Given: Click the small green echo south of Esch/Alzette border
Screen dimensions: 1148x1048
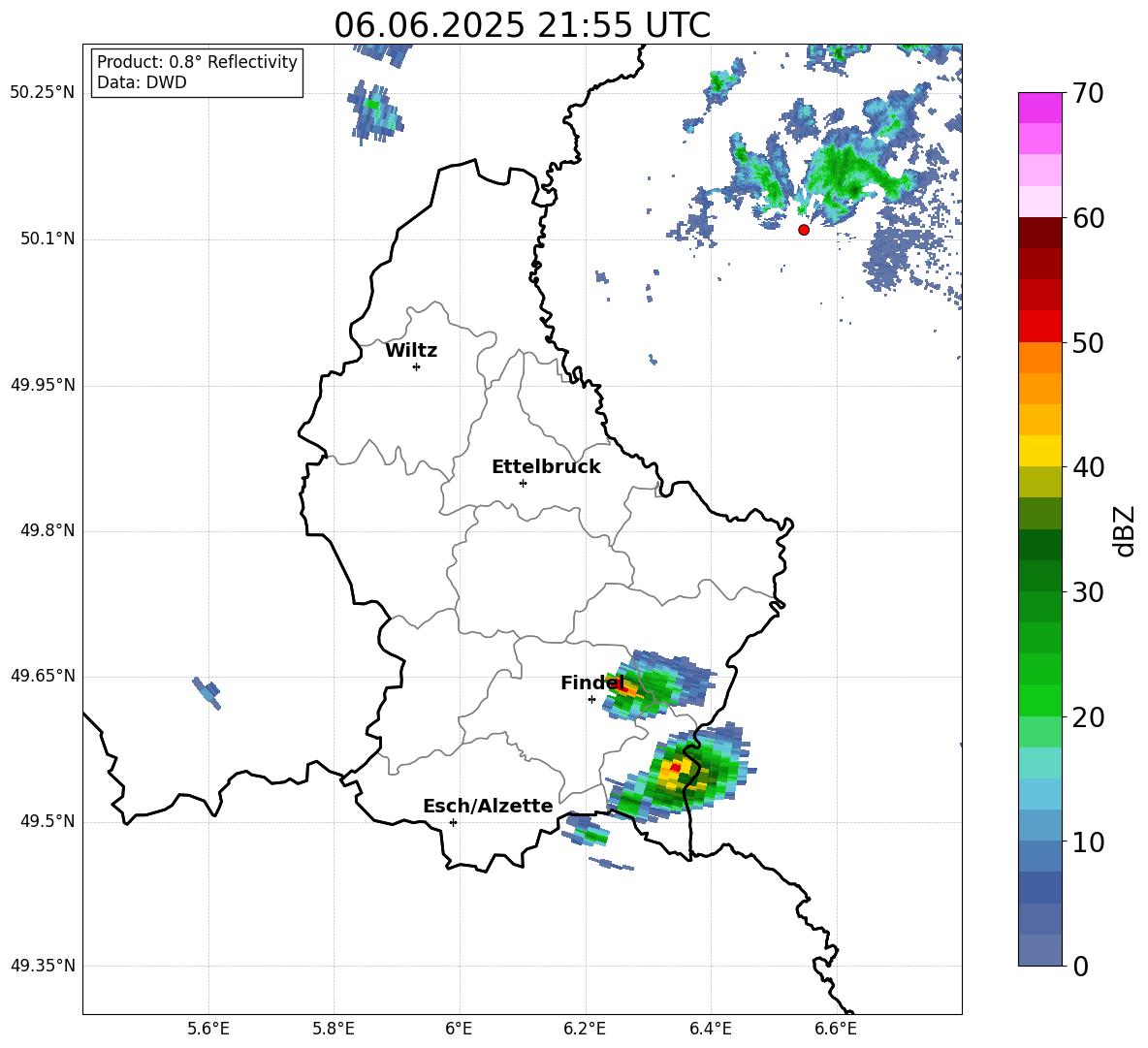Looking at the screenshot, I should click(587, 832).
